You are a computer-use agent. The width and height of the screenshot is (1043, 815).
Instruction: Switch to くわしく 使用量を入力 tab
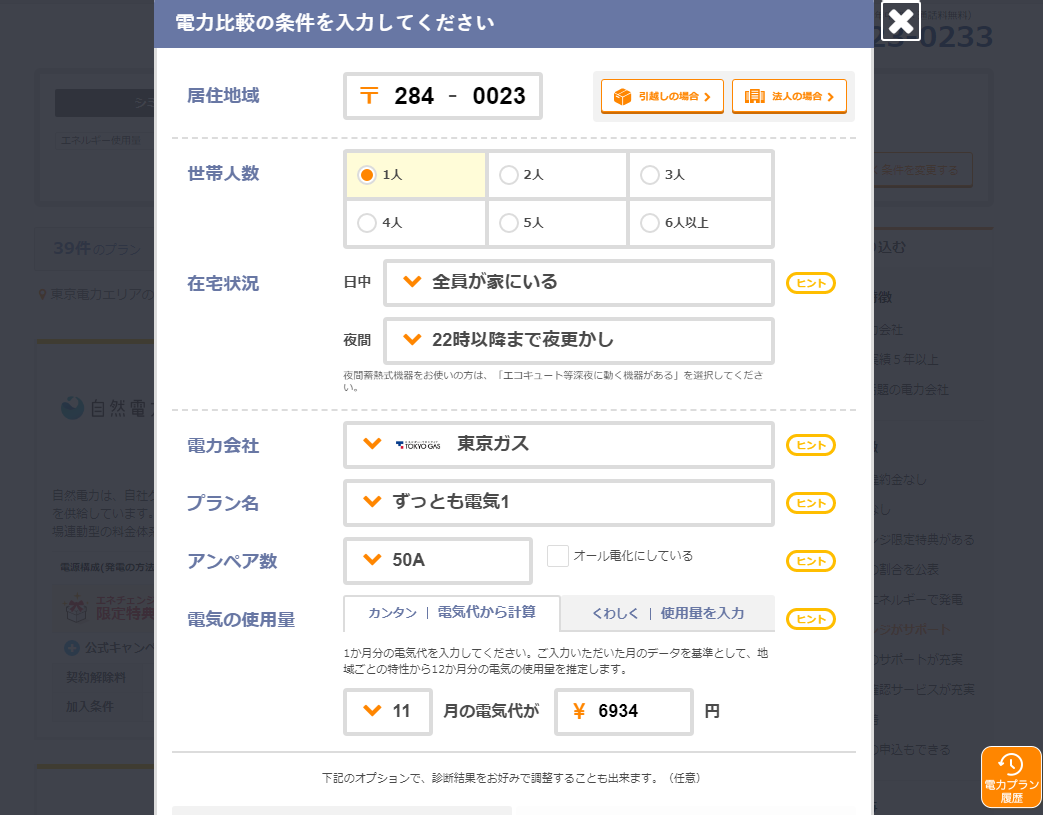(x=668, y=613)
